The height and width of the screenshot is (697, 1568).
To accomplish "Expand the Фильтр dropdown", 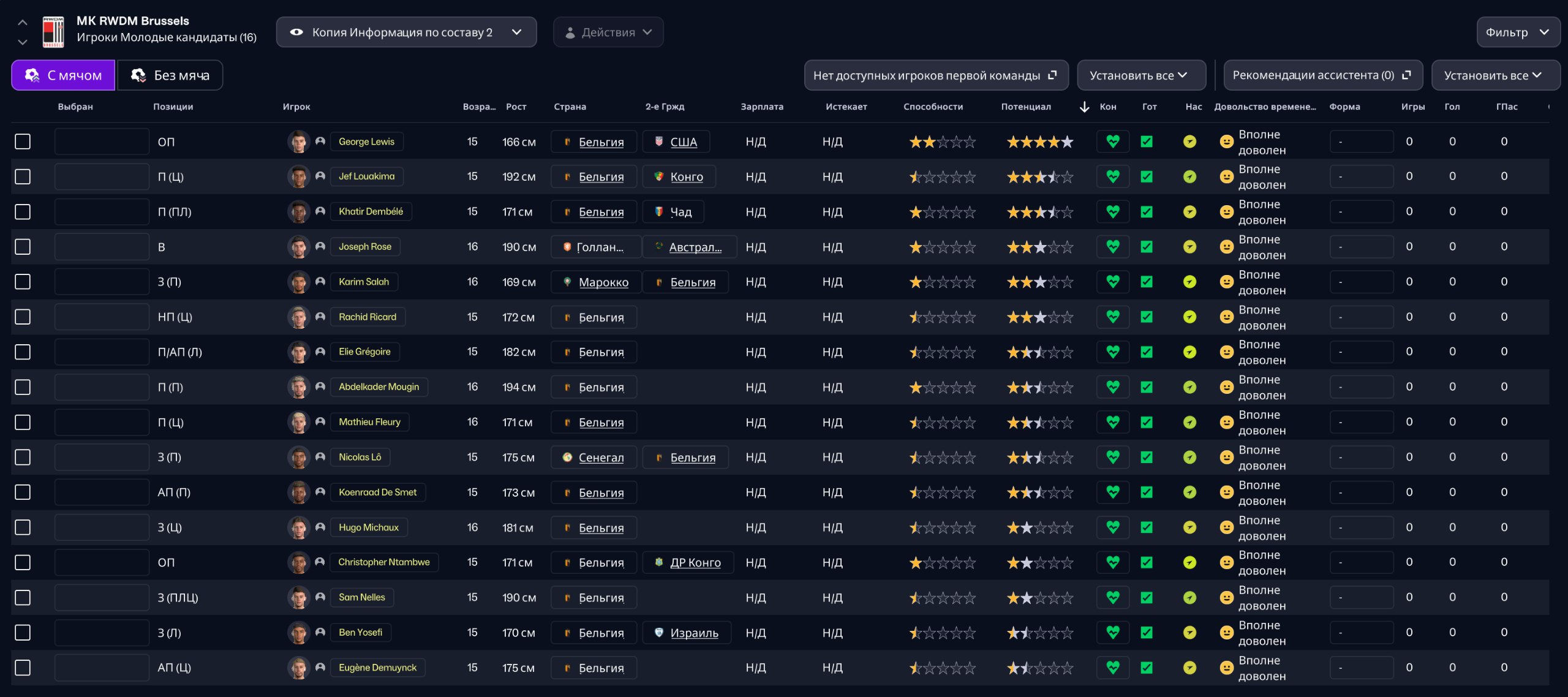I will point(1518,32).
